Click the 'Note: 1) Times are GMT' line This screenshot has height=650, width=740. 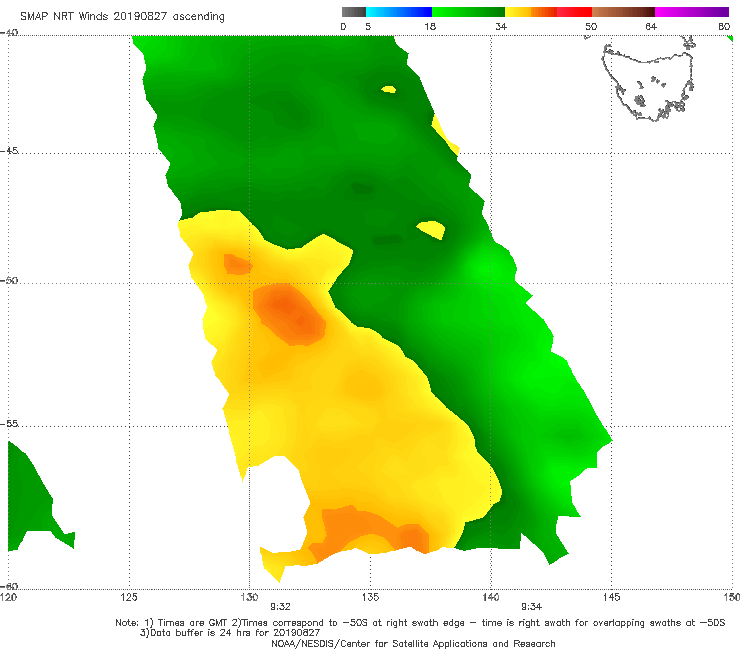click(420, 623)
